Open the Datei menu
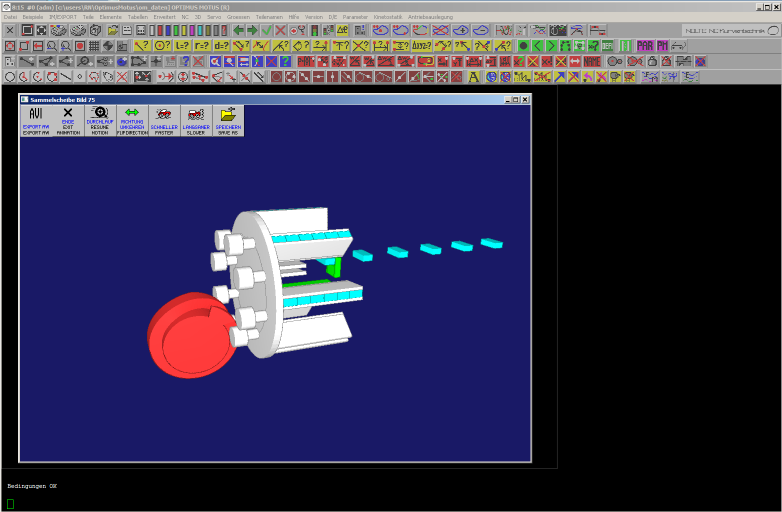This screenshot has width=782, height=512. [11, 17]
